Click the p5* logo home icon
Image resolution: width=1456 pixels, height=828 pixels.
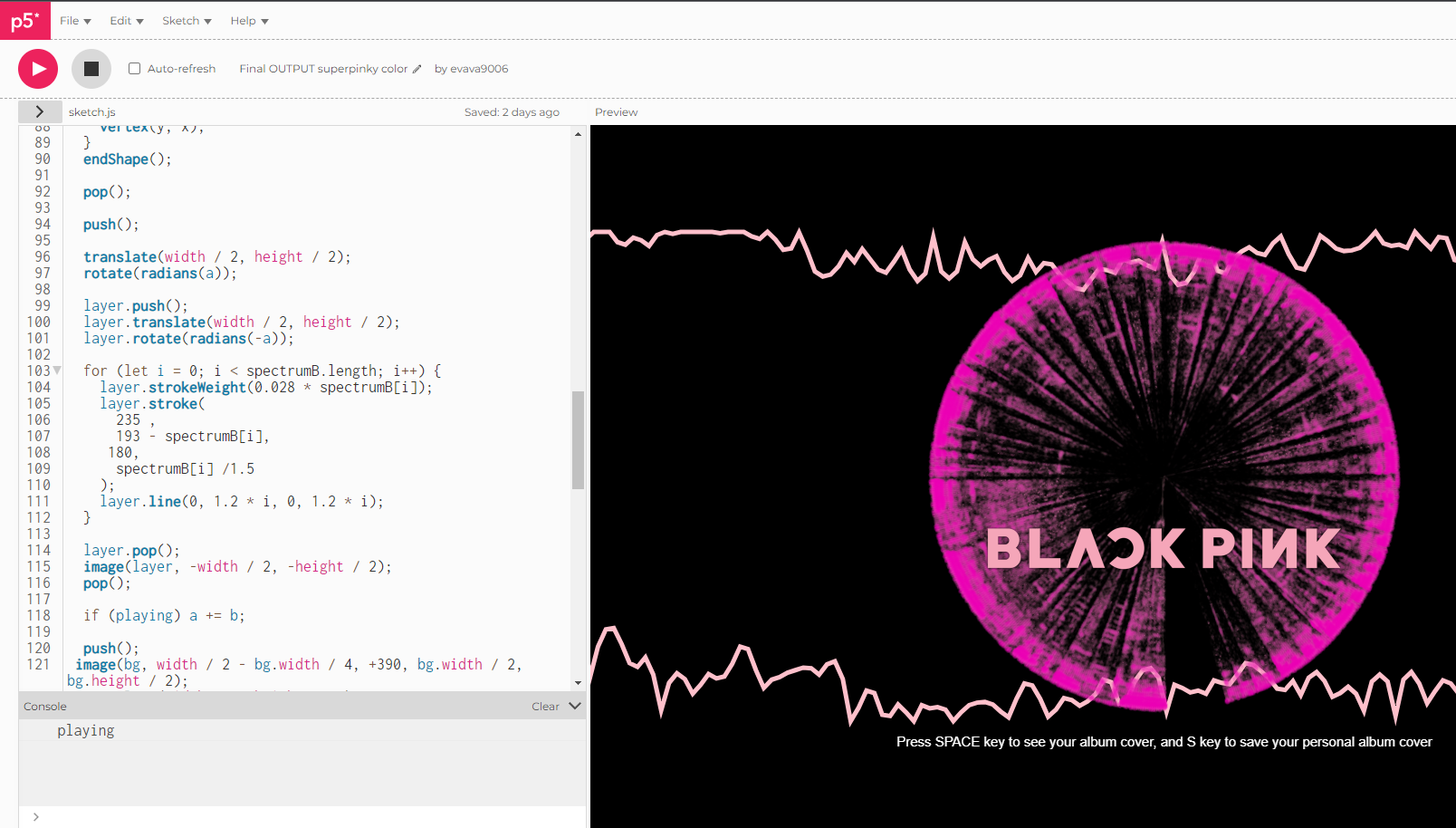25,21
